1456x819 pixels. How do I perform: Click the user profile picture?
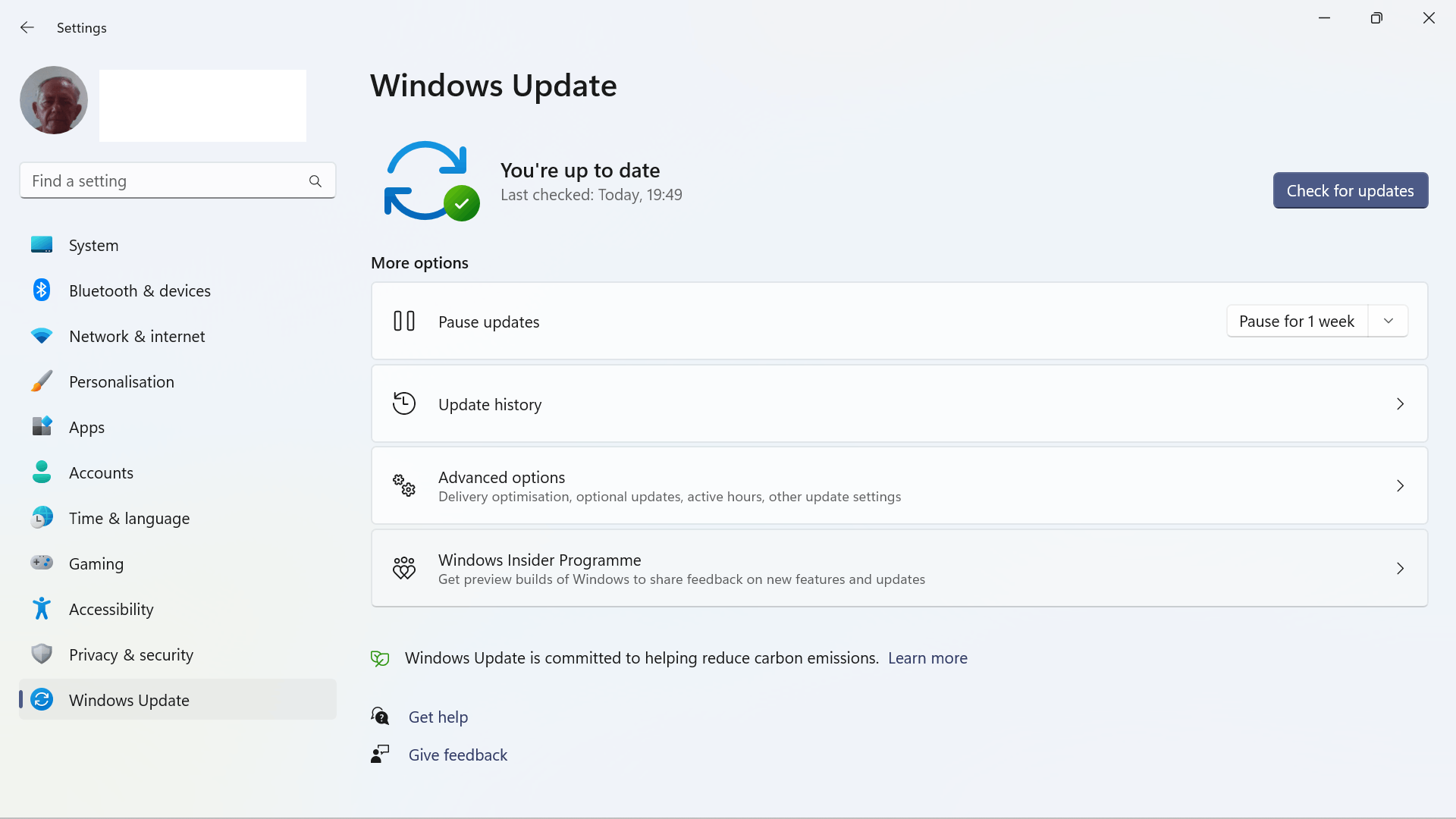[54, 100]
